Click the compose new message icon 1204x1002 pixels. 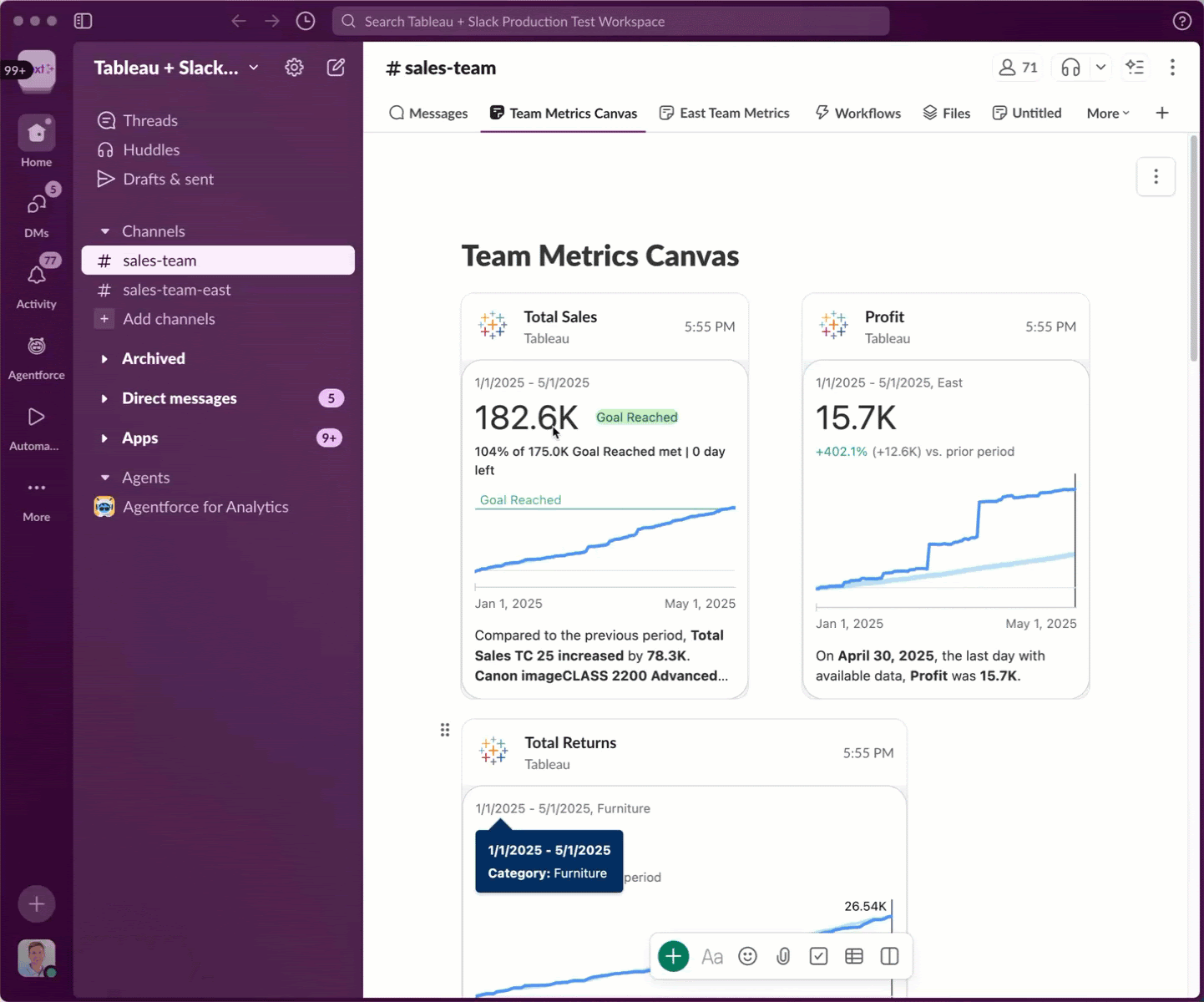pyautogui.click(x=336, y=68)
